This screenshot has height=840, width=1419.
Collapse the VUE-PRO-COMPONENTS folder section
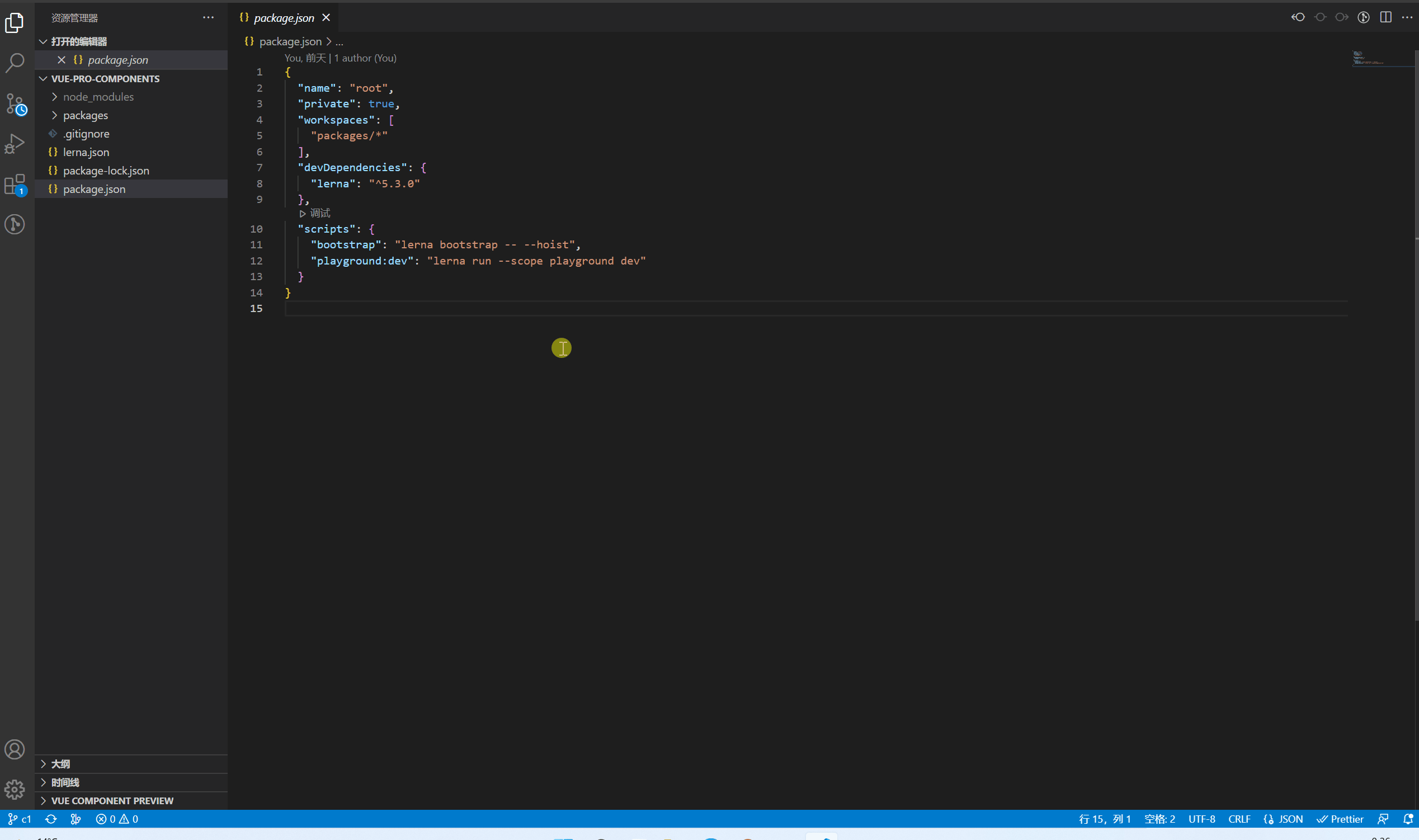click(131, 79)
